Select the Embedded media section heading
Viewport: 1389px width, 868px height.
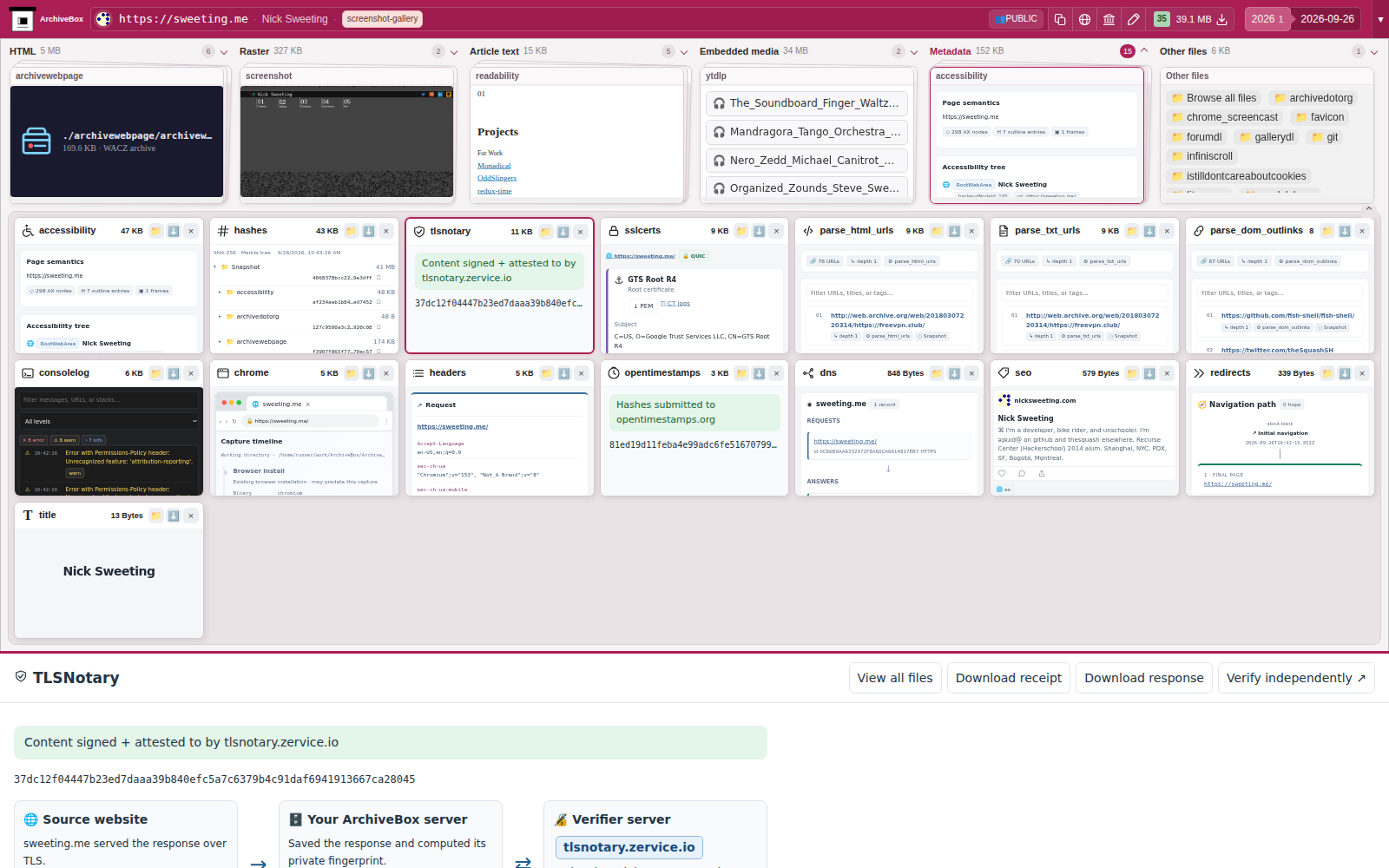click(739, 51)
